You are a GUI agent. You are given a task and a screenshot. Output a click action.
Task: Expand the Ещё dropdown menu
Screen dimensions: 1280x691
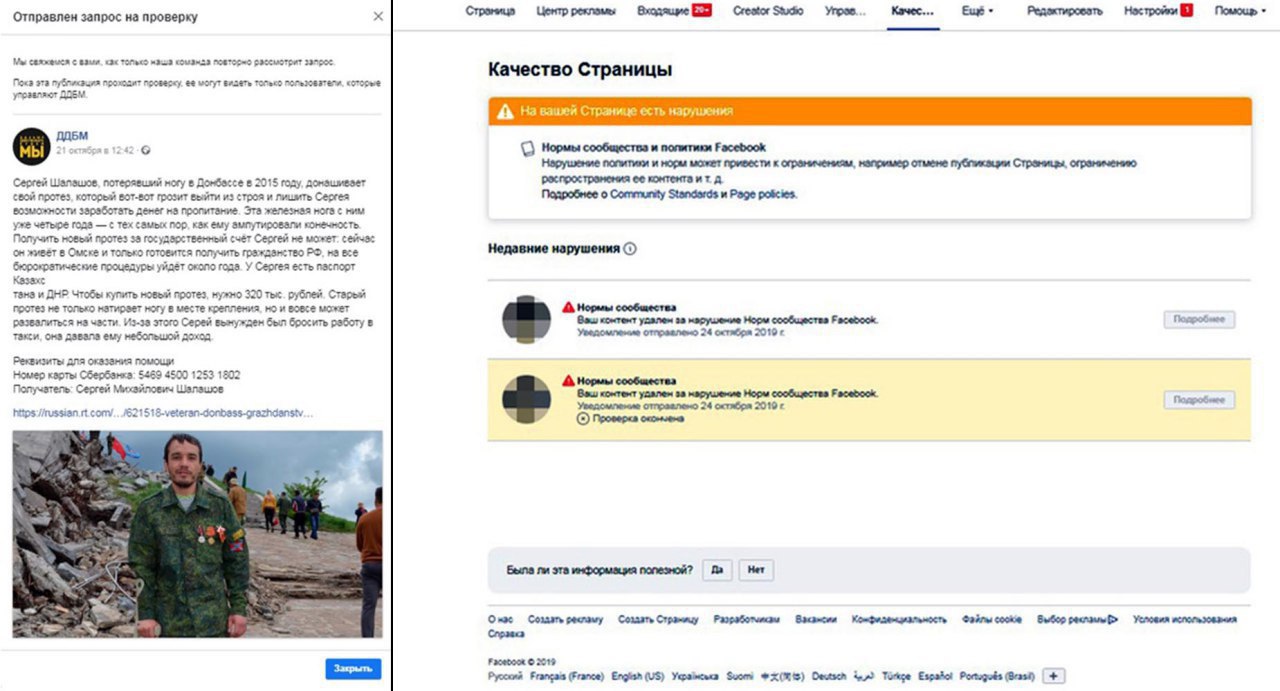tap(977, 11)
